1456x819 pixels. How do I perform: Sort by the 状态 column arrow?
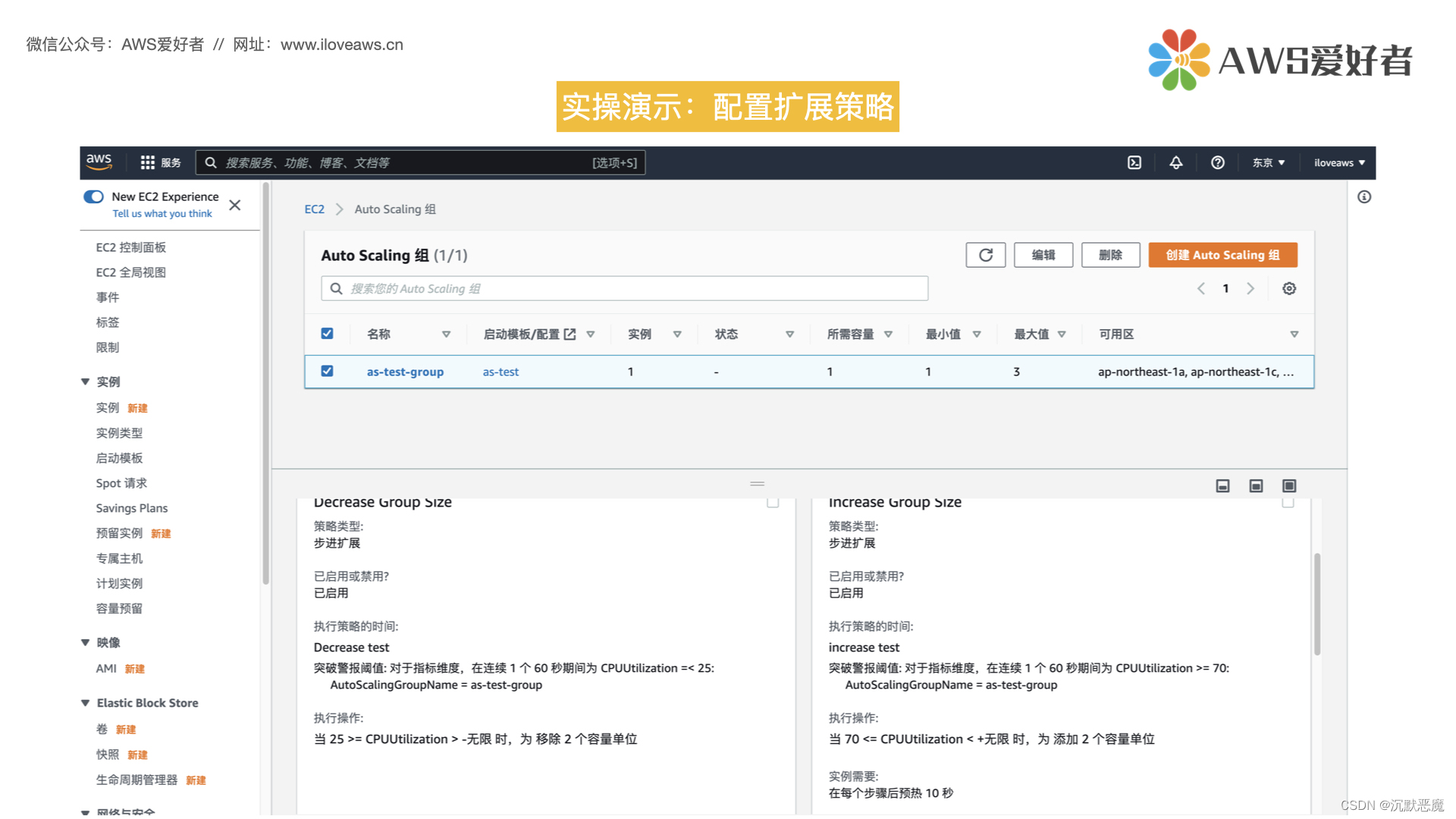(x=789, y=334)
